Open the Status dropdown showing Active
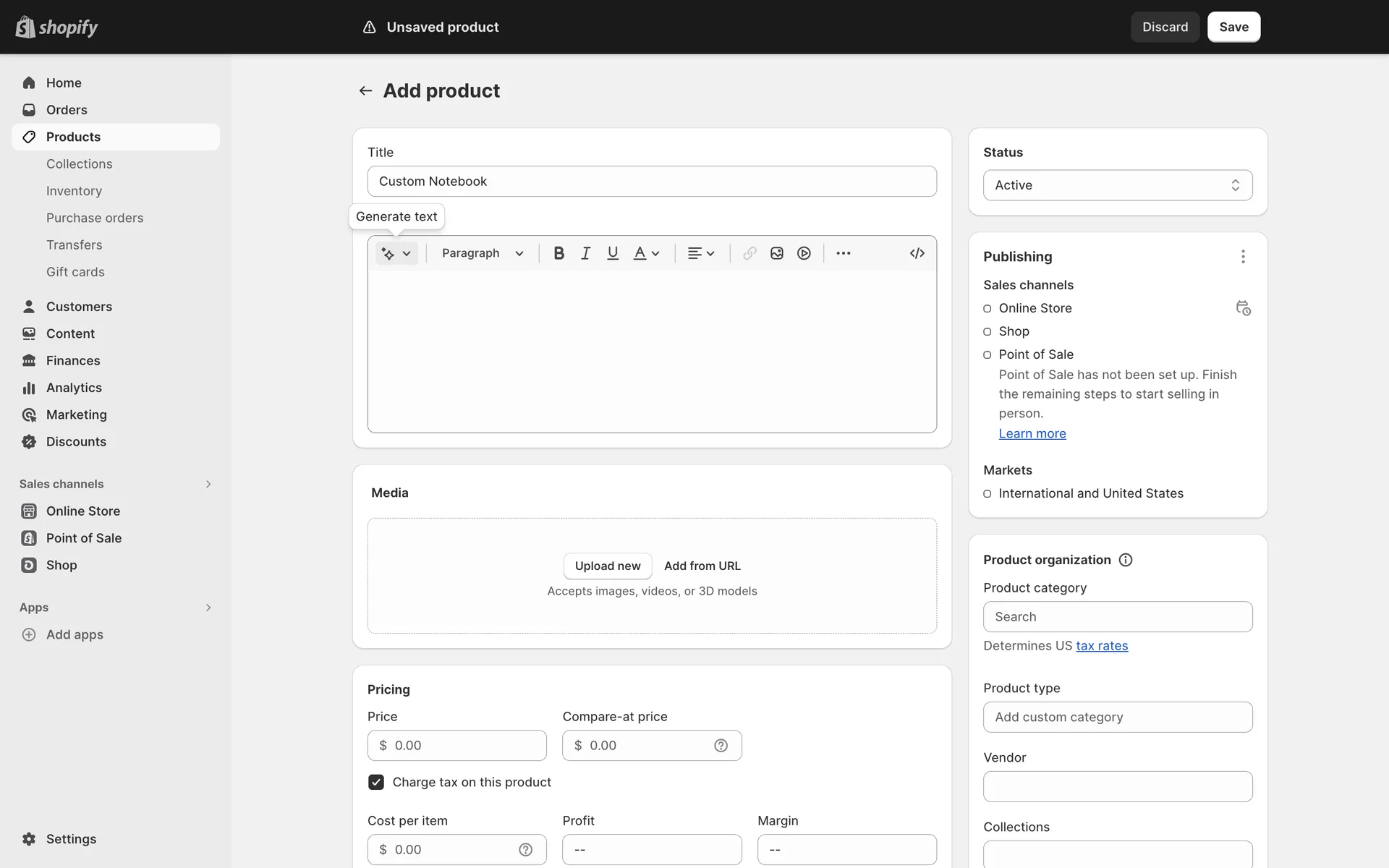This screenshot has width=1389, height=868. pos(1117,185)
